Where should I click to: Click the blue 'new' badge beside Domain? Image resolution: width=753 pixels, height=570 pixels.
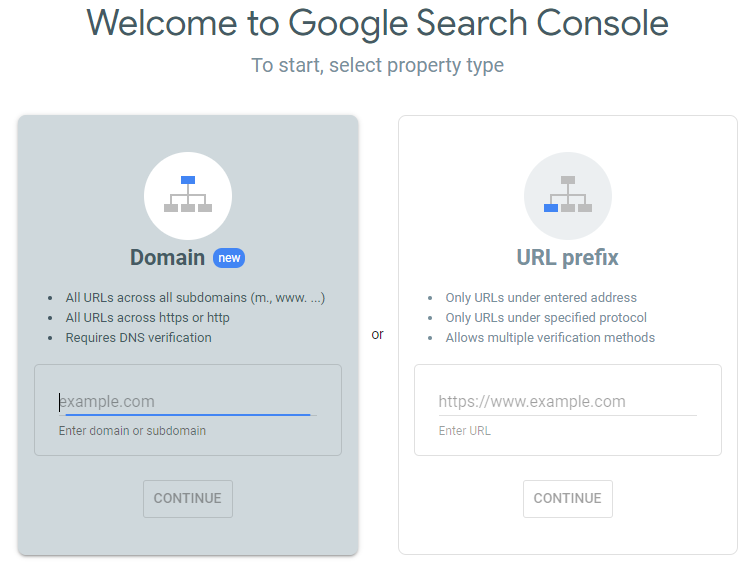(229, 258)
